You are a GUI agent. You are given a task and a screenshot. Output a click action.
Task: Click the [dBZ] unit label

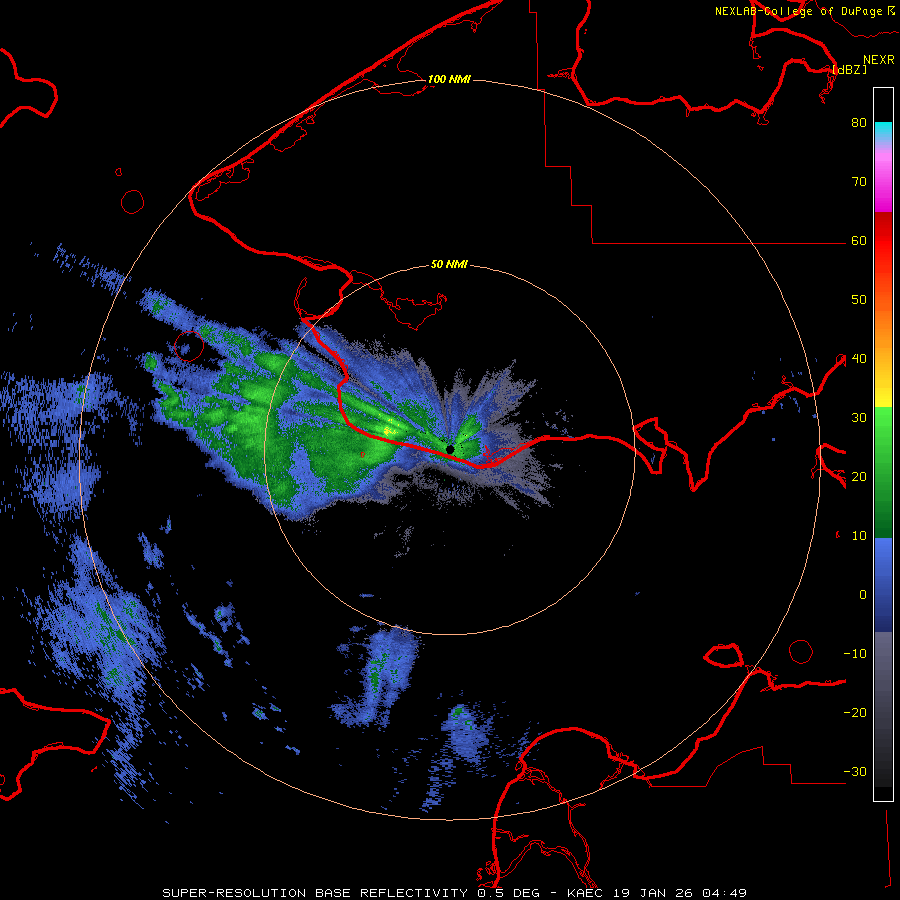coord(849,69)
